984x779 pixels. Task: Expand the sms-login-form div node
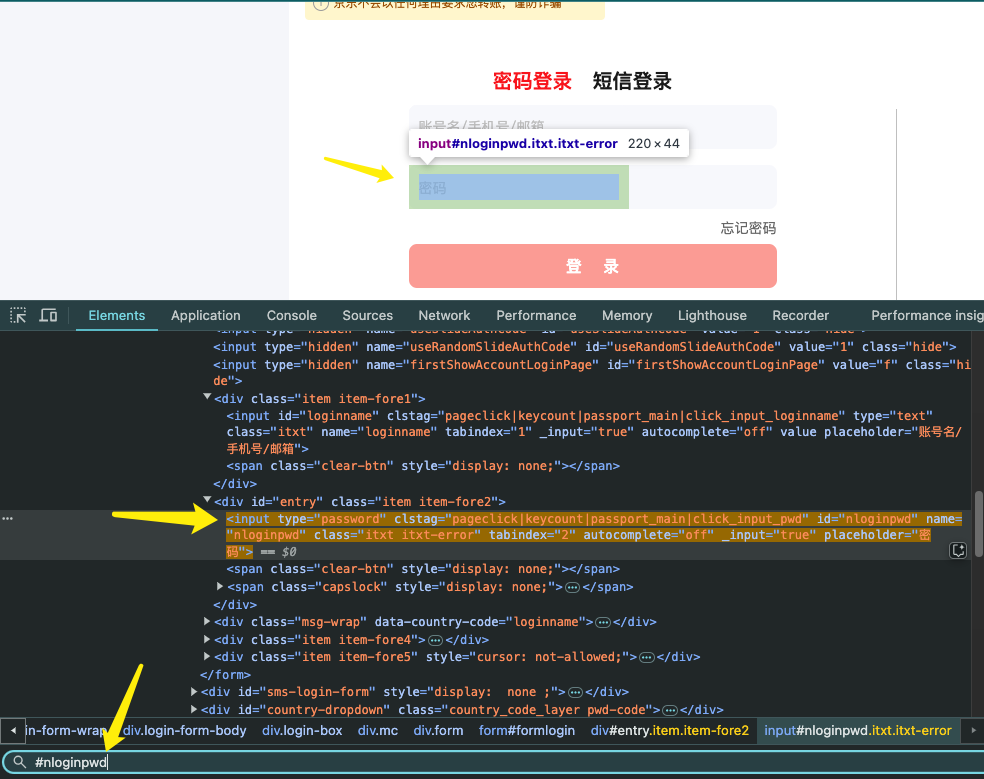(194, 692)
